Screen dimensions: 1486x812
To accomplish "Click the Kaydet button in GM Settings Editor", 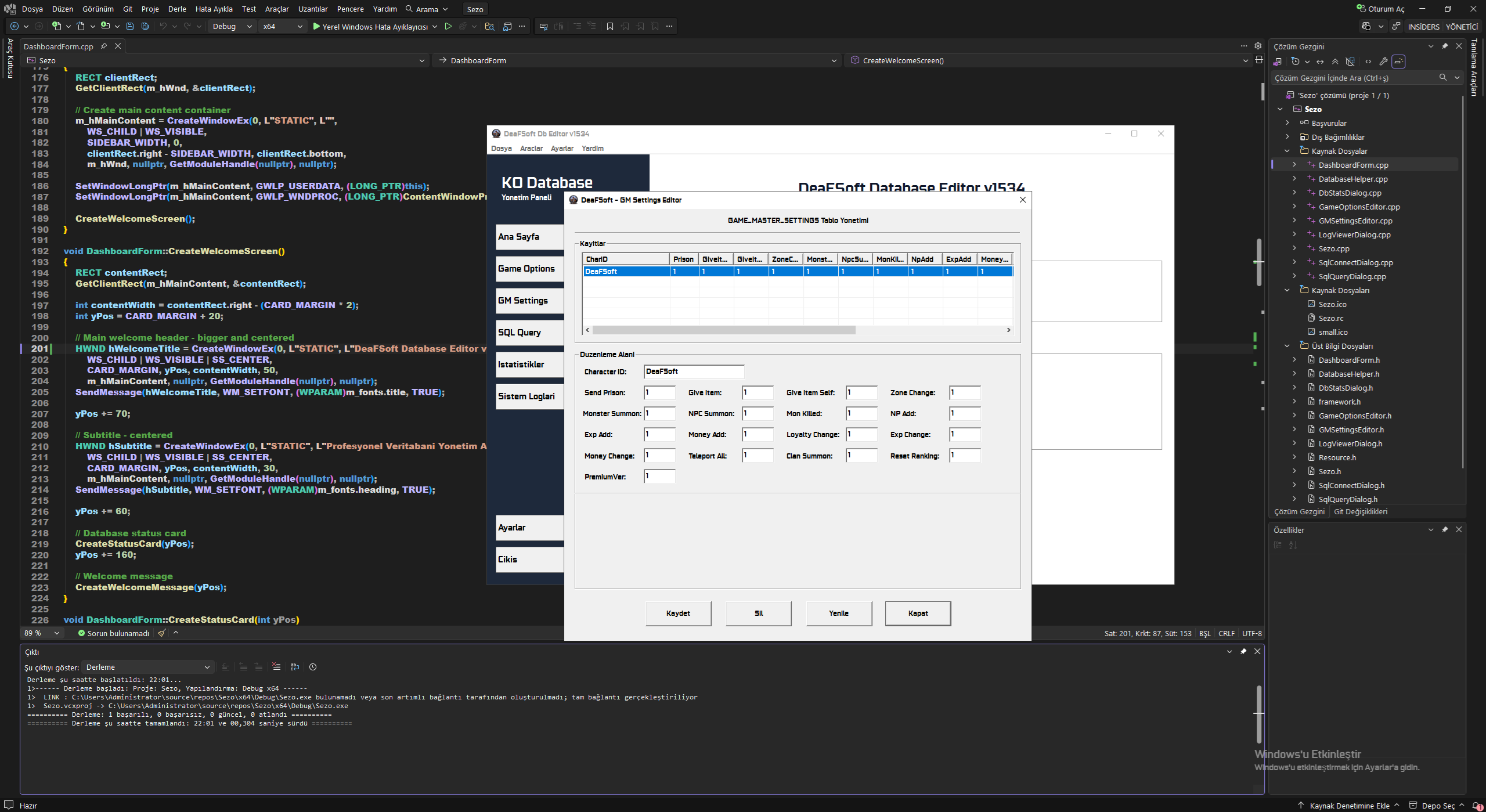I will [678, 613].
